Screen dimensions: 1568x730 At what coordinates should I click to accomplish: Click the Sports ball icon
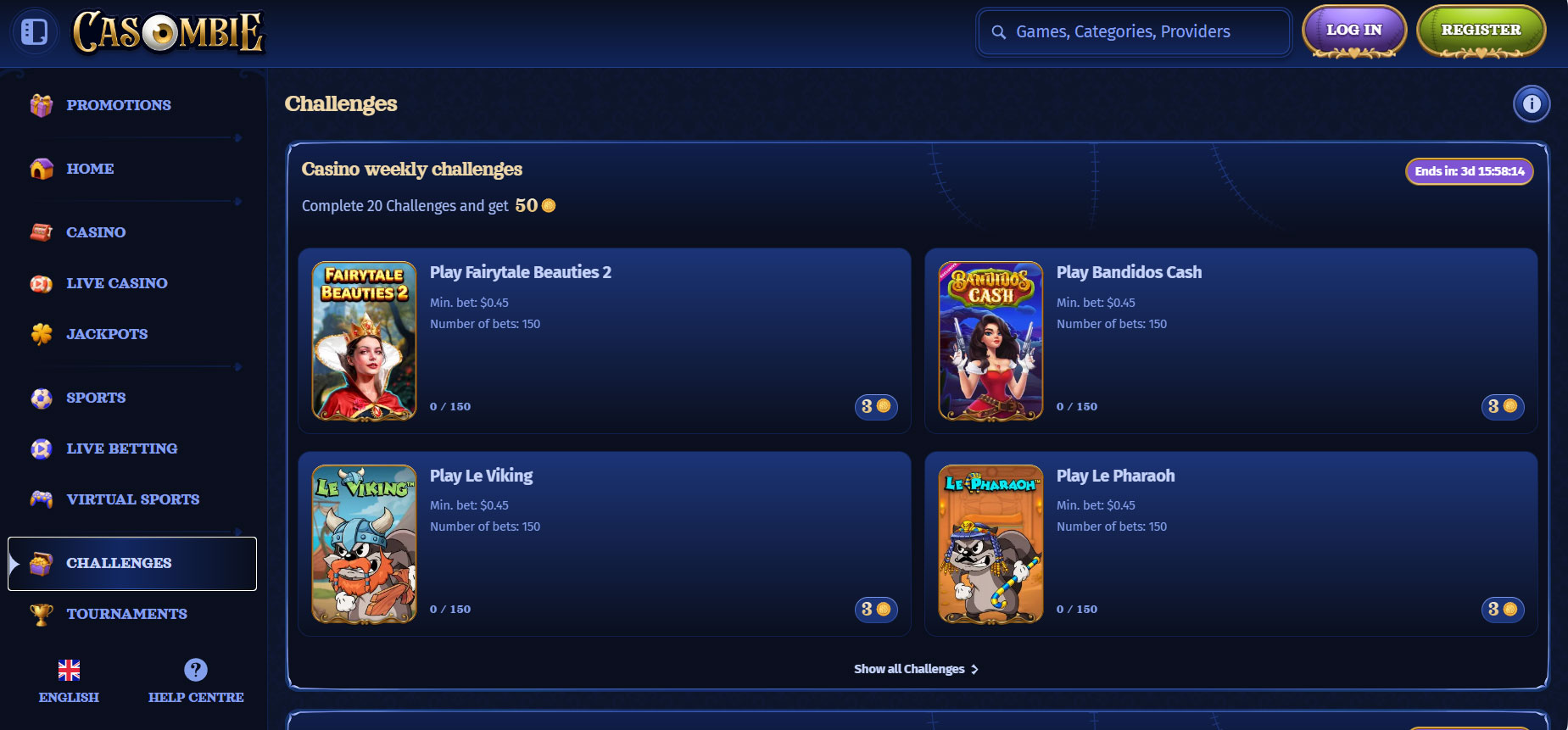click(42, 398)
